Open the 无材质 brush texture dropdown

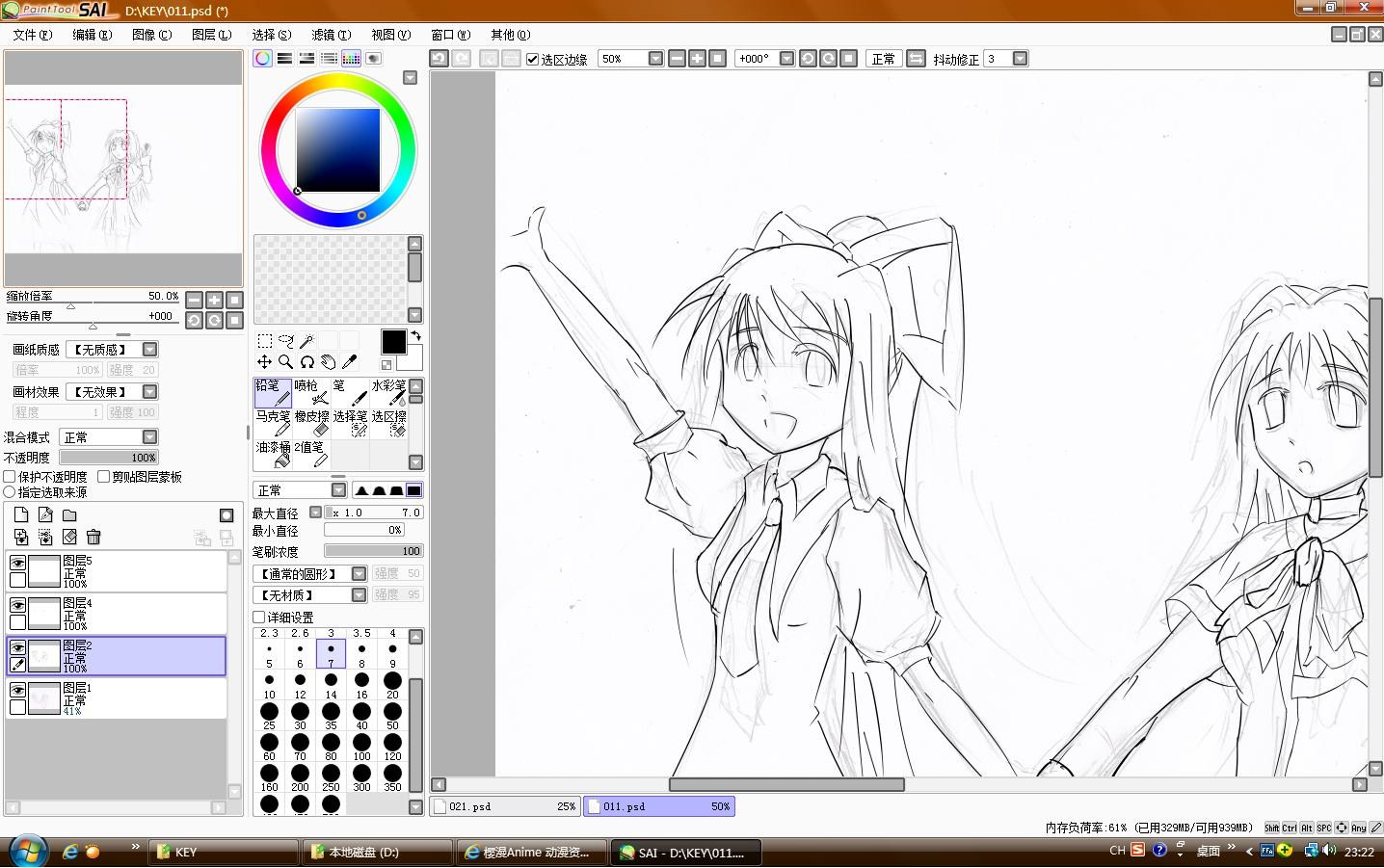coord(359,595)
